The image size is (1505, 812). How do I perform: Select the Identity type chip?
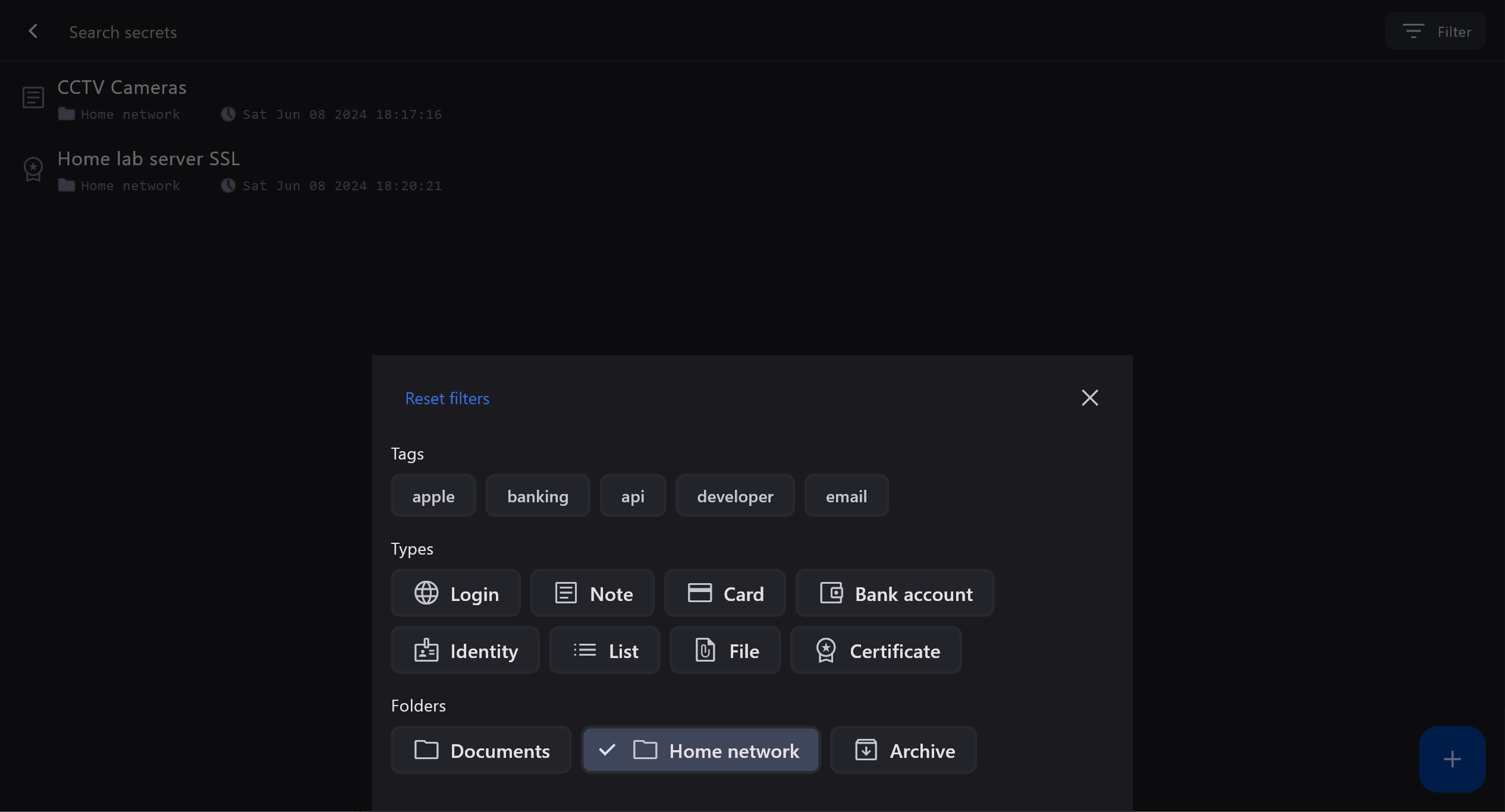(x=465, y=650)
